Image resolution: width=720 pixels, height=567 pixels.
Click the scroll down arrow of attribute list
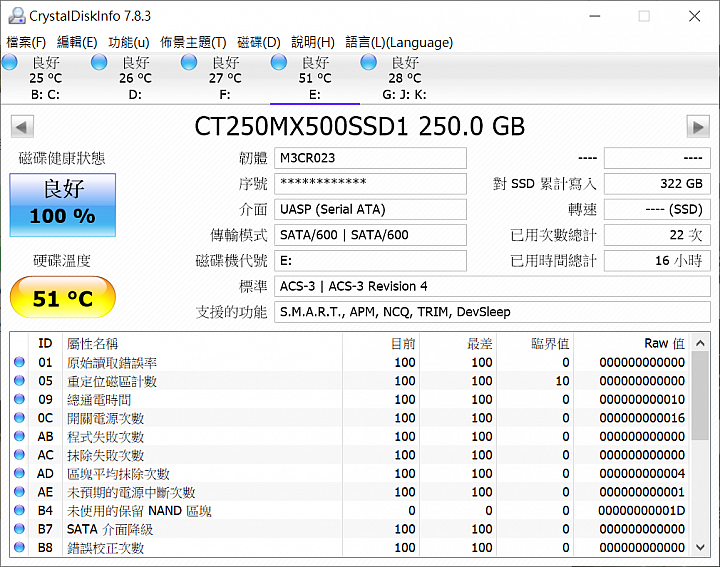[x=700, y=547]
